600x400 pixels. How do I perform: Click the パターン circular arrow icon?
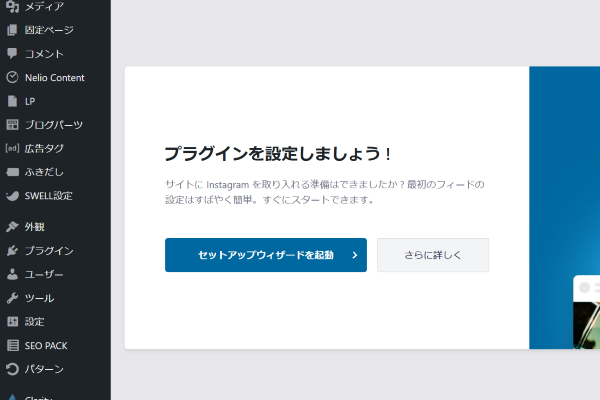click(x=12, y=369)
